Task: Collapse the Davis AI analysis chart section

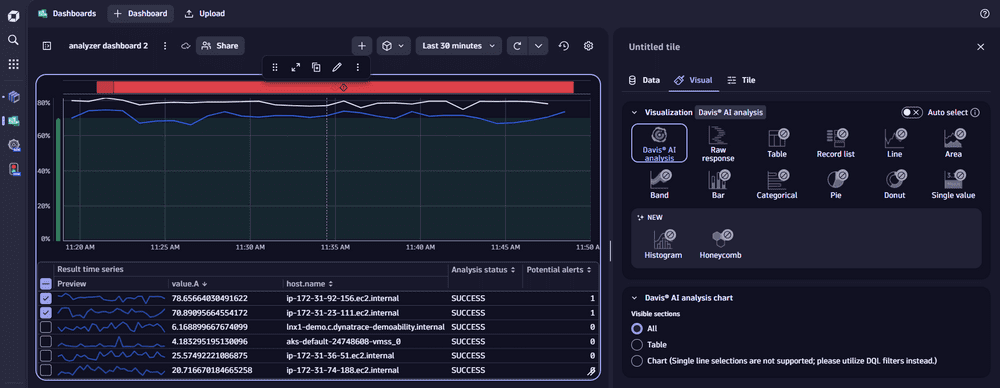Action: click(x=635, y=298)
